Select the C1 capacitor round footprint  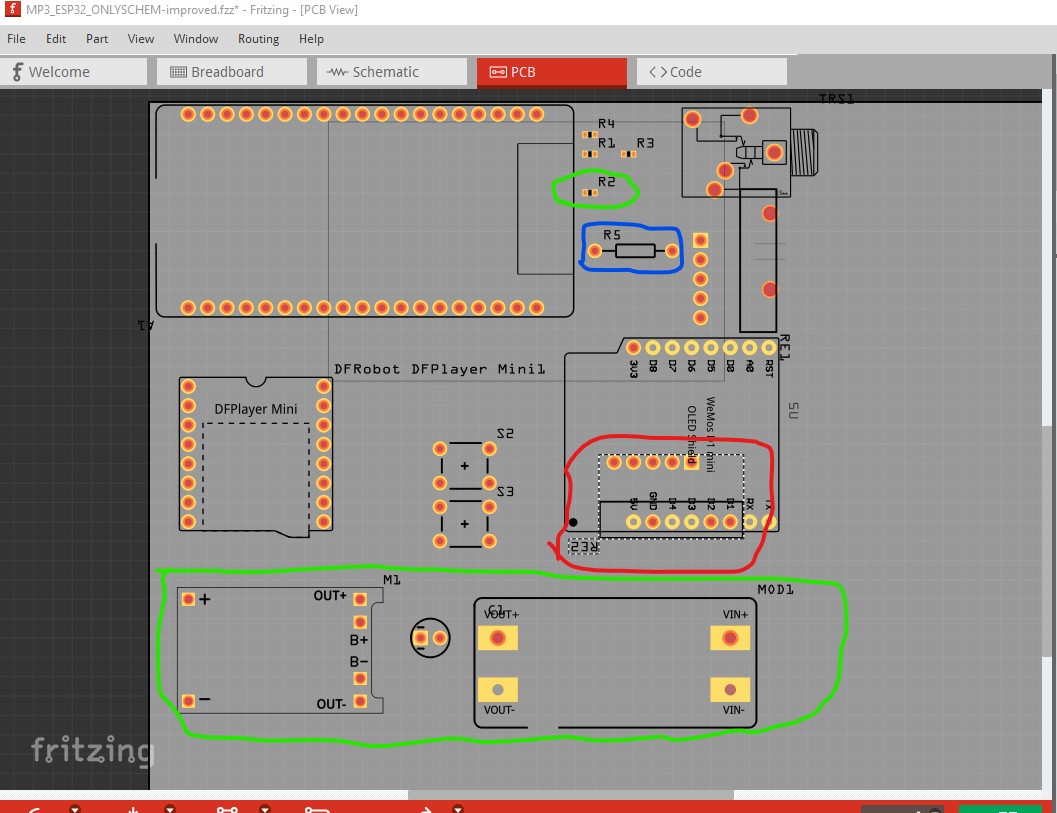pyautogui.click(x=430, y=638)
